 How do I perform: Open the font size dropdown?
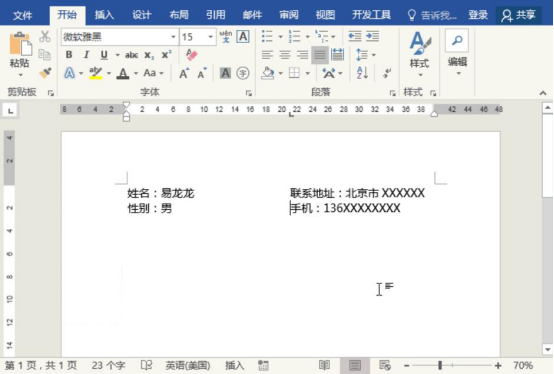point(211,37)
